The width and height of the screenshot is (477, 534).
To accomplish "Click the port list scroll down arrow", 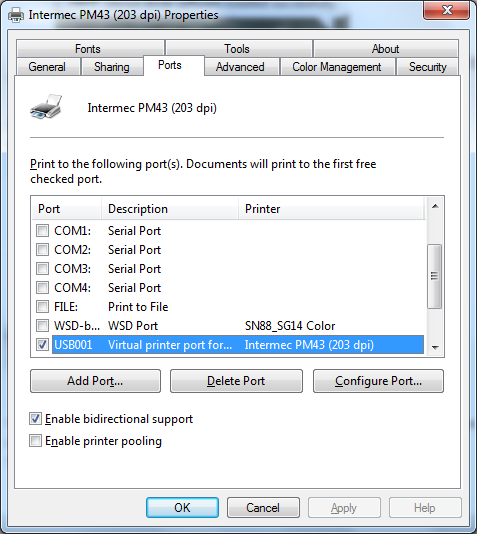I will click(x=435, y=347).
